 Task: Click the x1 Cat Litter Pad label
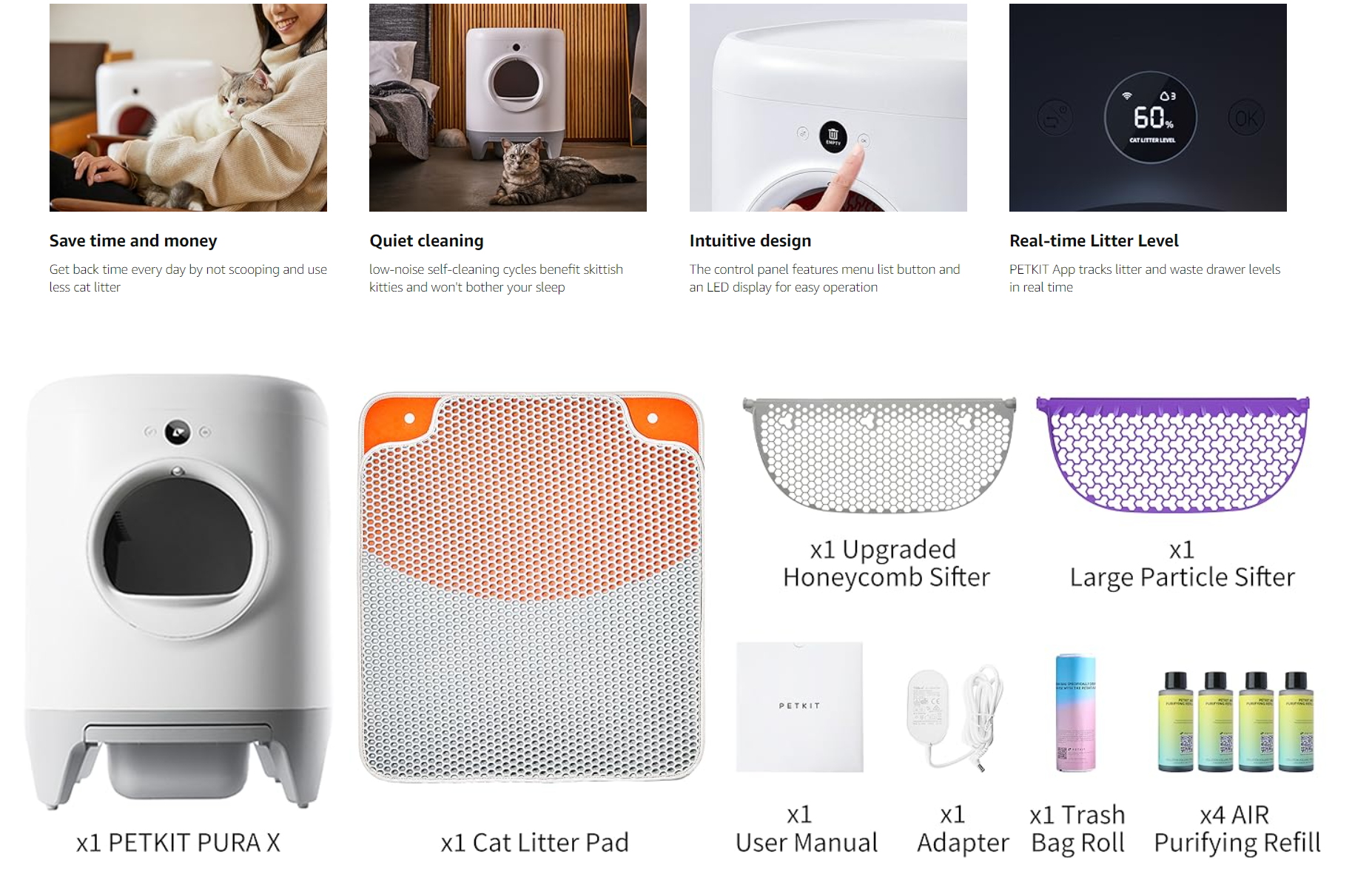tap(534, 842)
